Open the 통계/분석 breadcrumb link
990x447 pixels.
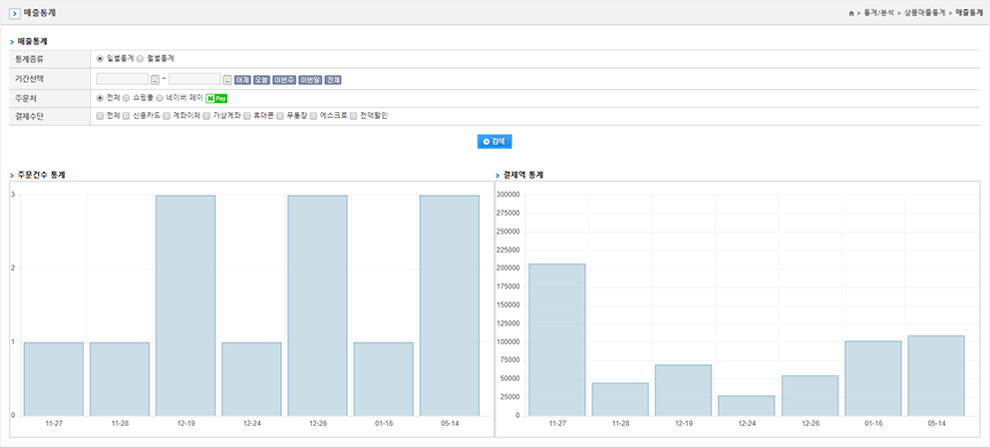879,13
